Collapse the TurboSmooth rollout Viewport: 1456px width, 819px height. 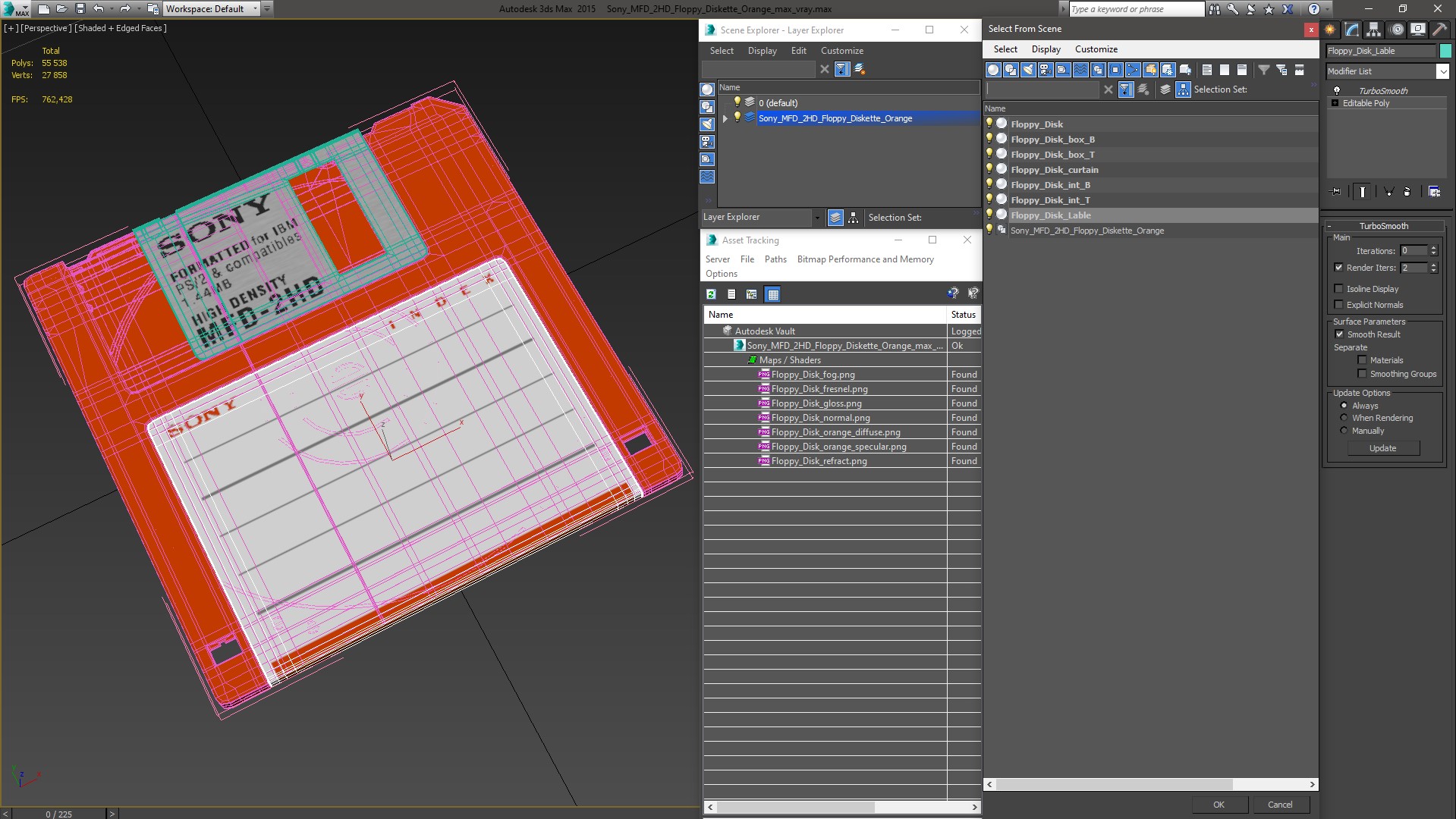(1330, 226)
